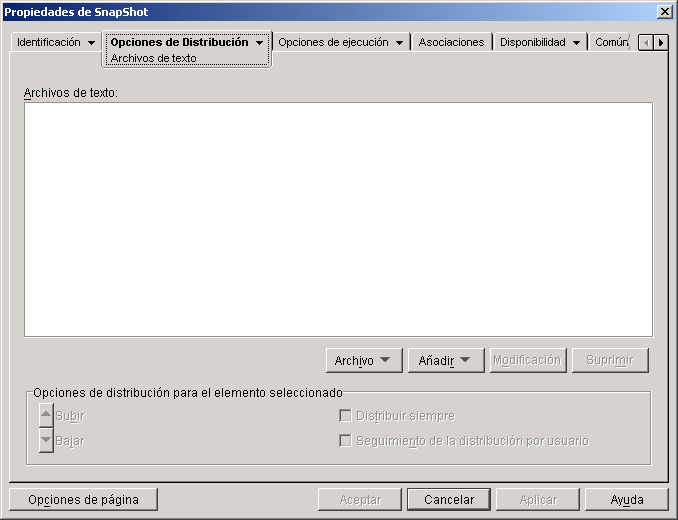
Task: Toggle the Distribuir siempre checkbox
Action: 345,416
